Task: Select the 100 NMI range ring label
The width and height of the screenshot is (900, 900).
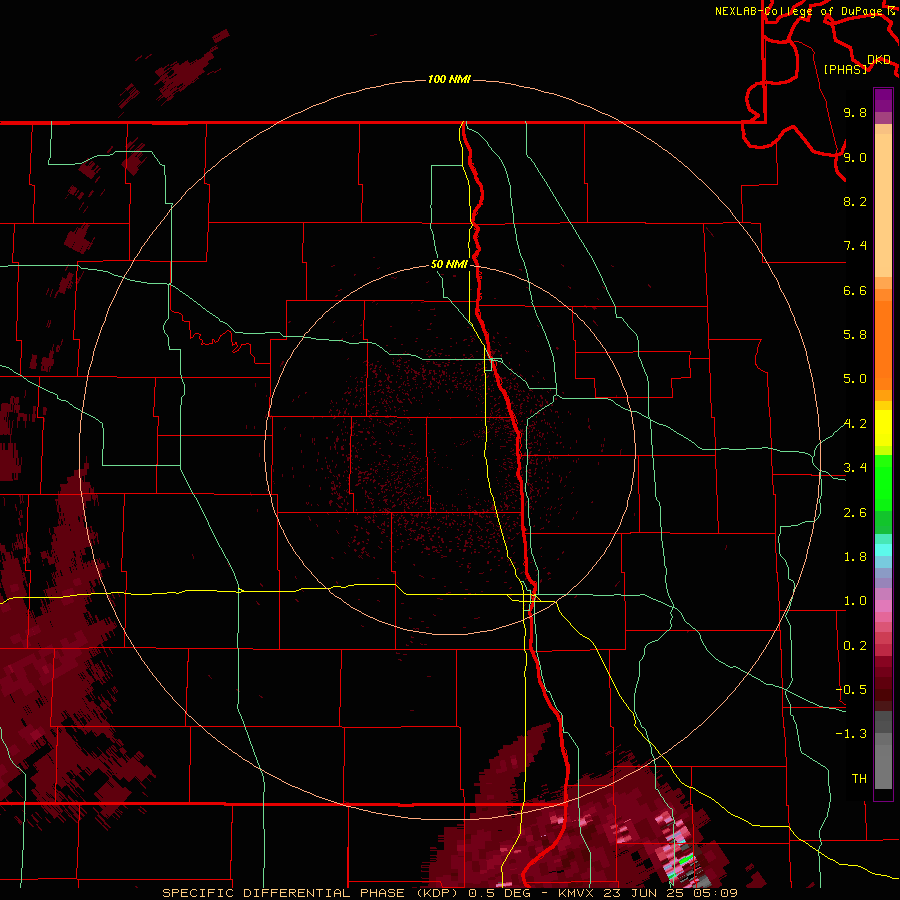Action: coord(449,79)
